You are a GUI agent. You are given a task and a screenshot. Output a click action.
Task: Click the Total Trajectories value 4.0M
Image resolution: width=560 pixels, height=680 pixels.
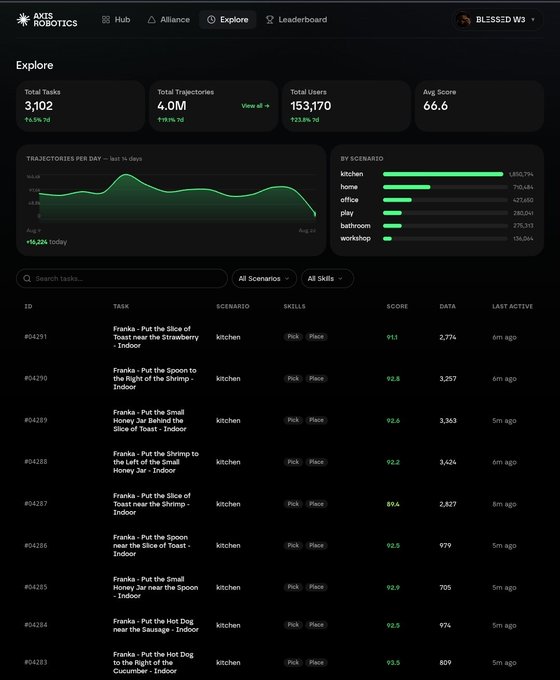tap(172, 106)
